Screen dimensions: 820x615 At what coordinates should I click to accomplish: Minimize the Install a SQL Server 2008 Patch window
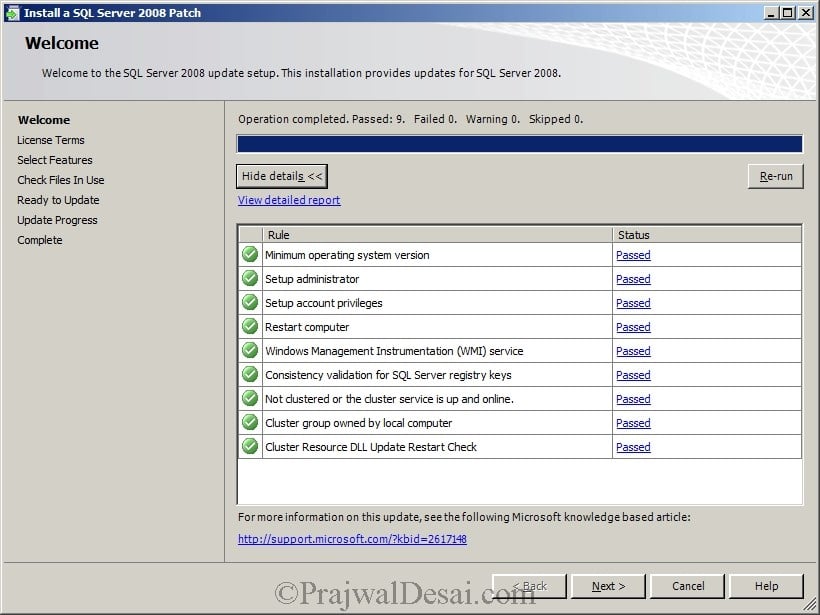click(x=770, y=13)
